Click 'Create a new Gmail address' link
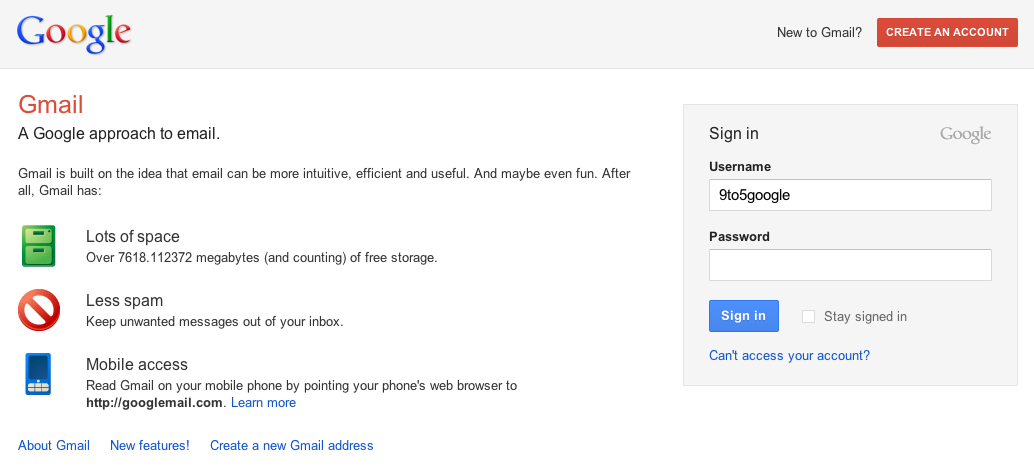The height and width of the screenshot is (468, 1034). coord(291,446)
